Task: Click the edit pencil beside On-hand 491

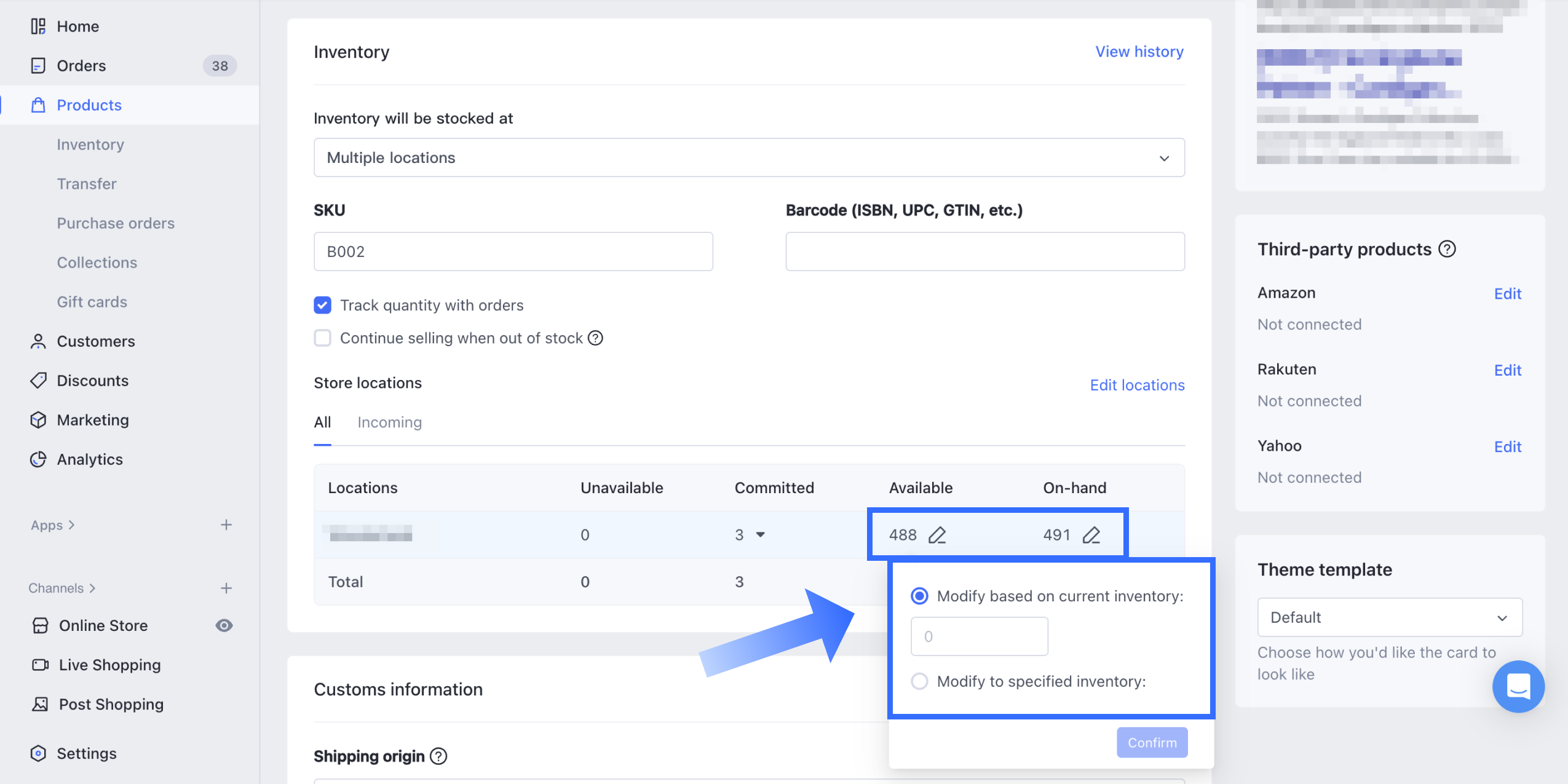Action: click(x=1091, y=535)
